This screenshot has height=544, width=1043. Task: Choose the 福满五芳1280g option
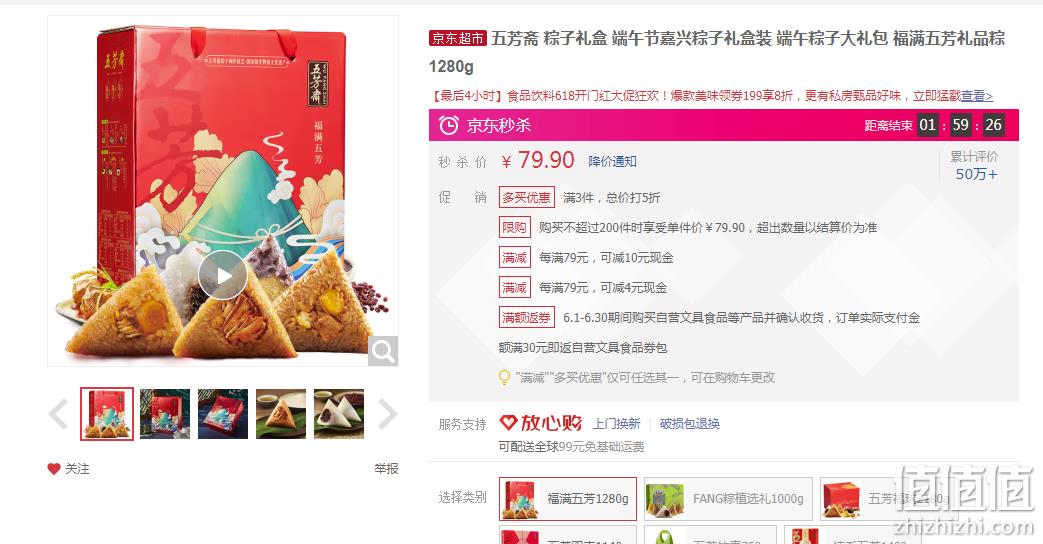(x=568, y=499)
